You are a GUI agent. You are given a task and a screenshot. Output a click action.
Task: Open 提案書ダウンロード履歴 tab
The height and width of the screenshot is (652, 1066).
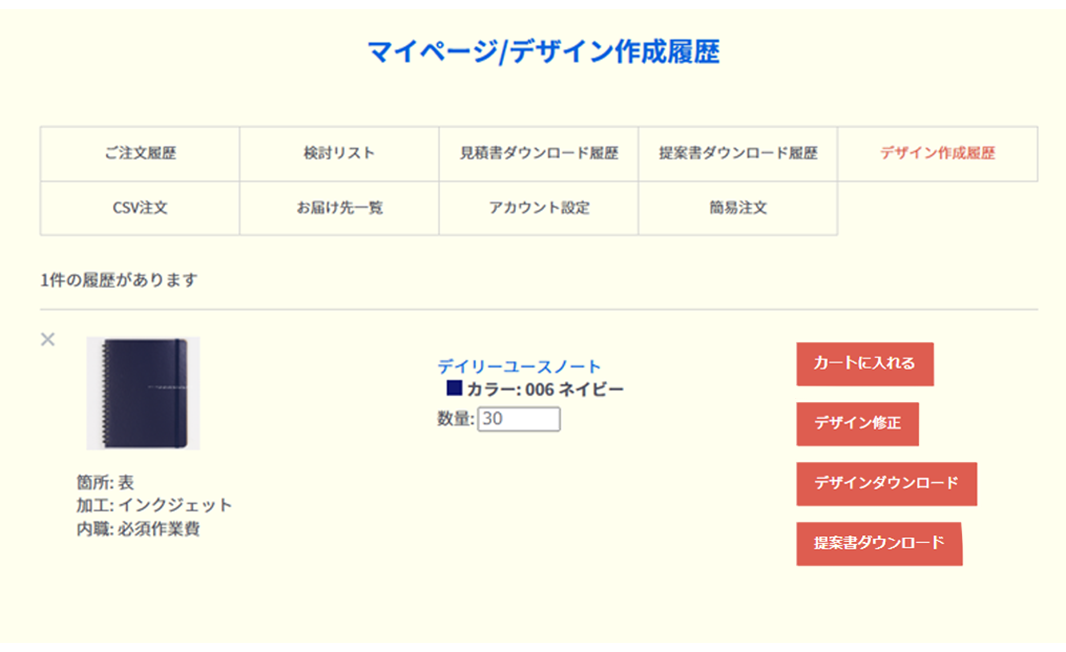tap(738, 154)
